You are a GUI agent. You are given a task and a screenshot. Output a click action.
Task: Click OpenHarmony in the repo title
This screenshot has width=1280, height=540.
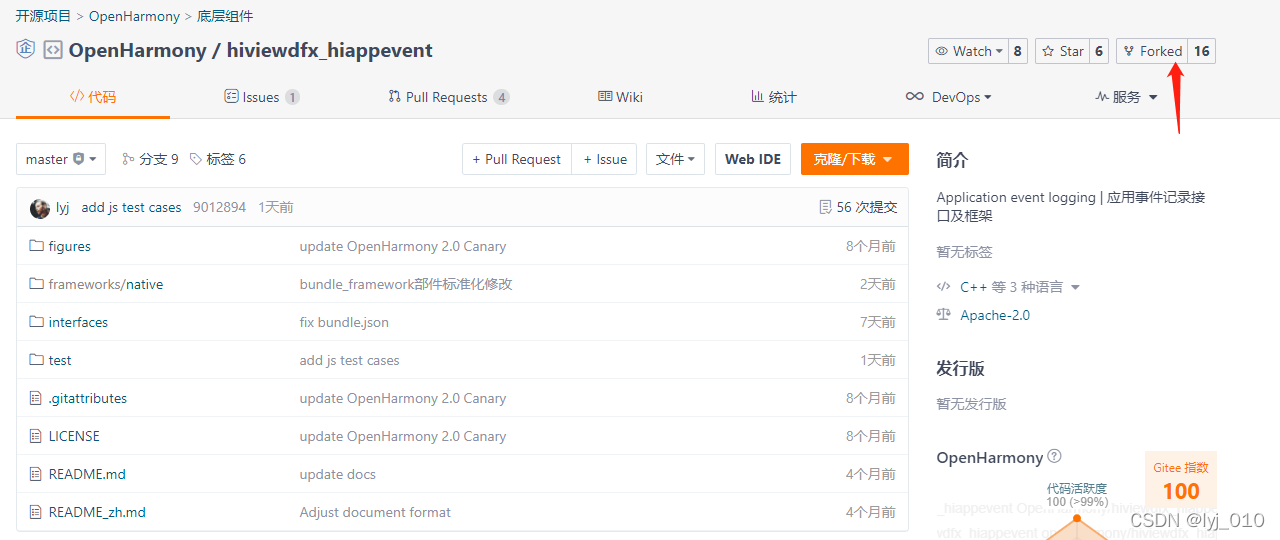[137, 50]
